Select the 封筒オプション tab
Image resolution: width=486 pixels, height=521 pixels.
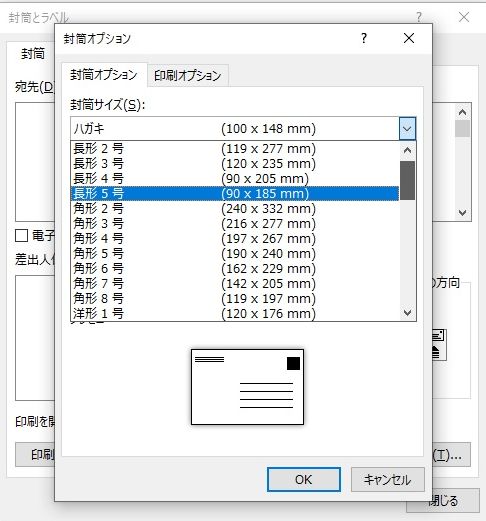coord(104,75)
